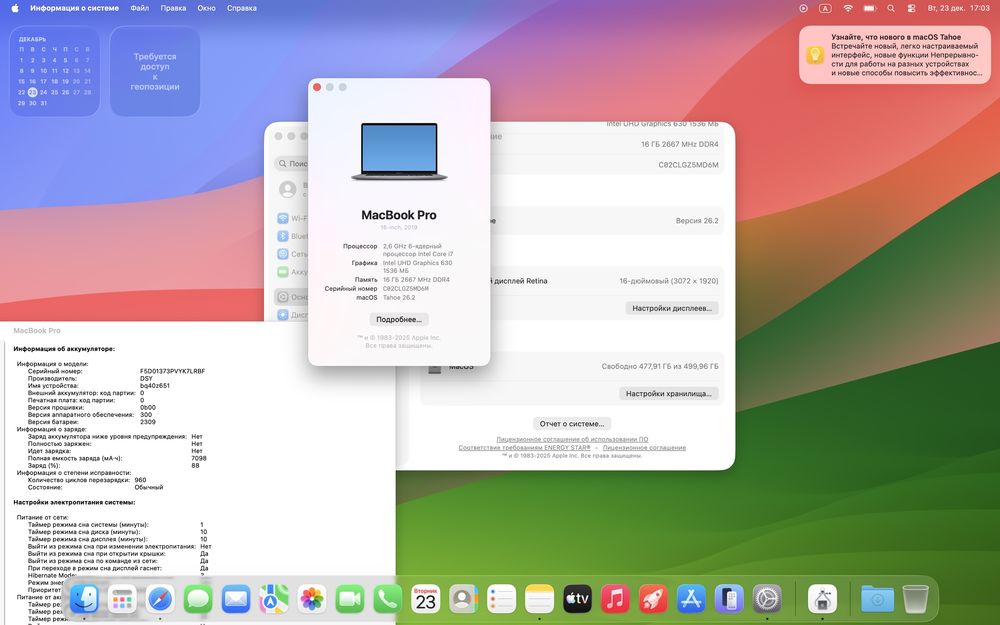Image resolution: width=1000 pixels, height=625 pixels.
Task: Open the Downloads folder in Dock
Action: (877, 599)
